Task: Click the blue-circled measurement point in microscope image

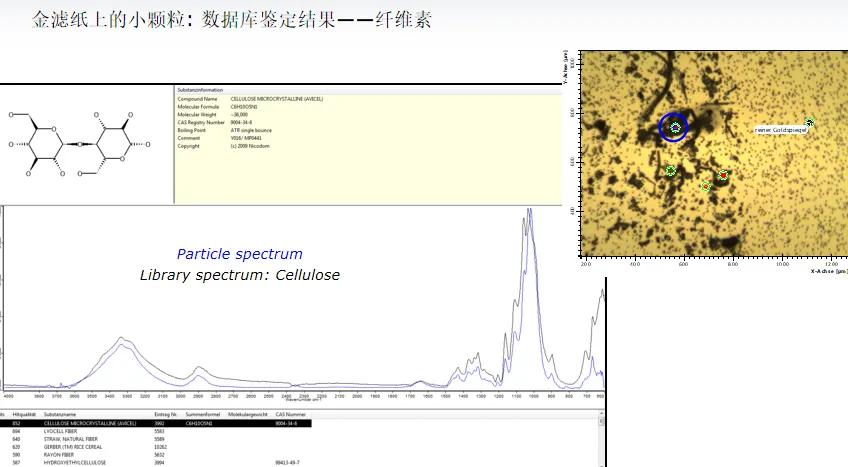Action: 674,128
